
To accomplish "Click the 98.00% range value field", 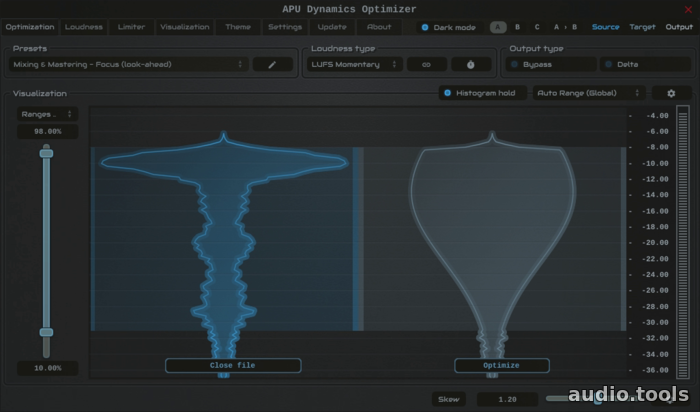I will pos(47,132).
